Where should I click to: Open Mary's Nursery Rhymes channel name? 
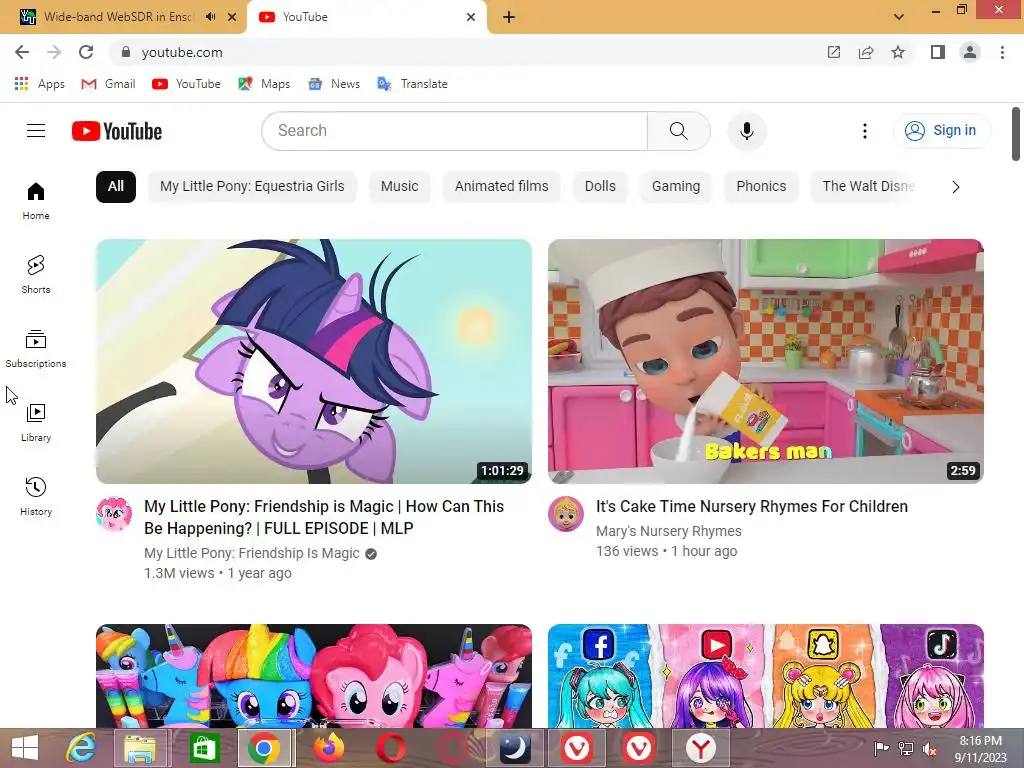(x=669, y=532)
